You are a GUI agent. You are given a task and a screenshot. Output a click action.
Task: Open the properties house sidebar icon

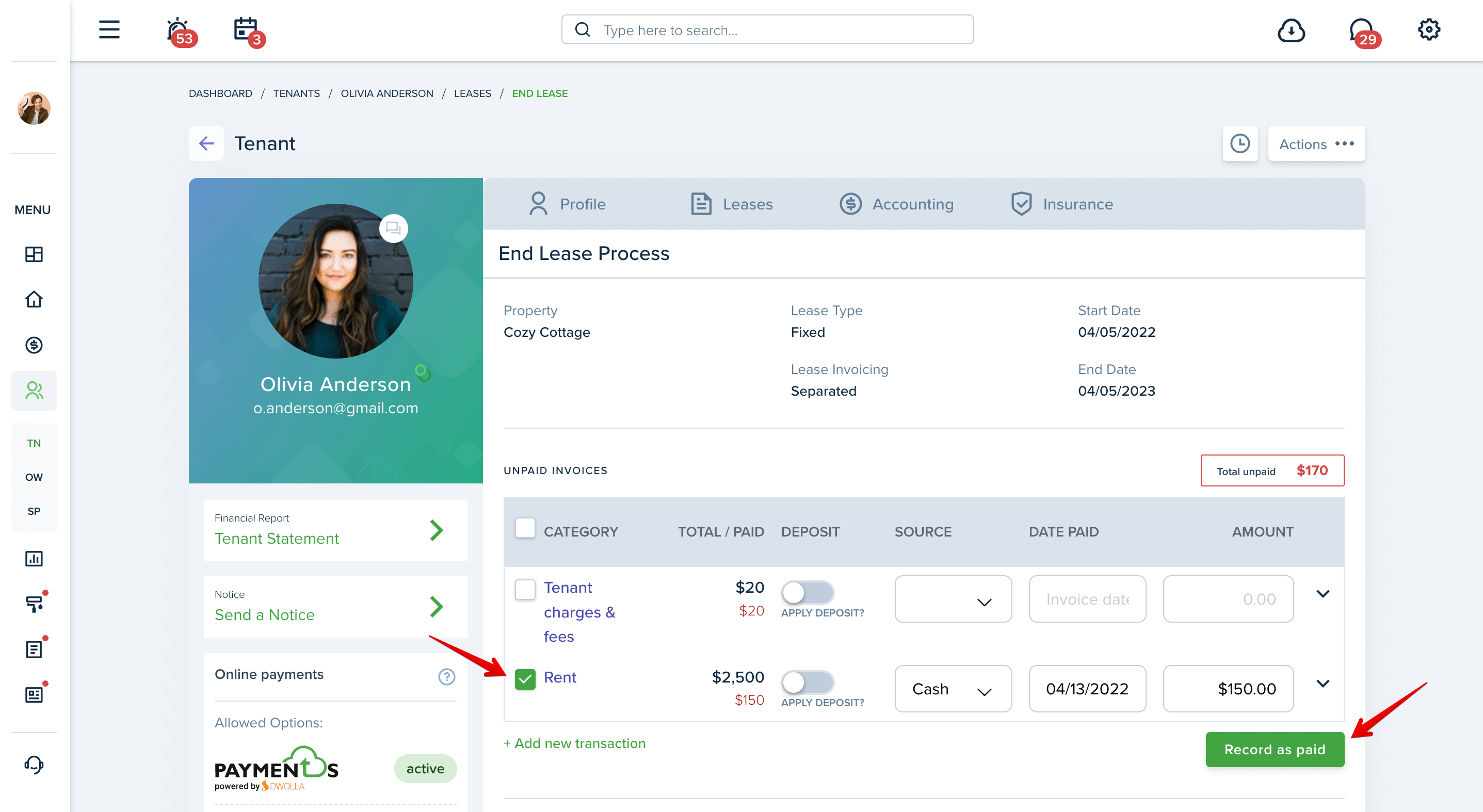pos(34,299)
